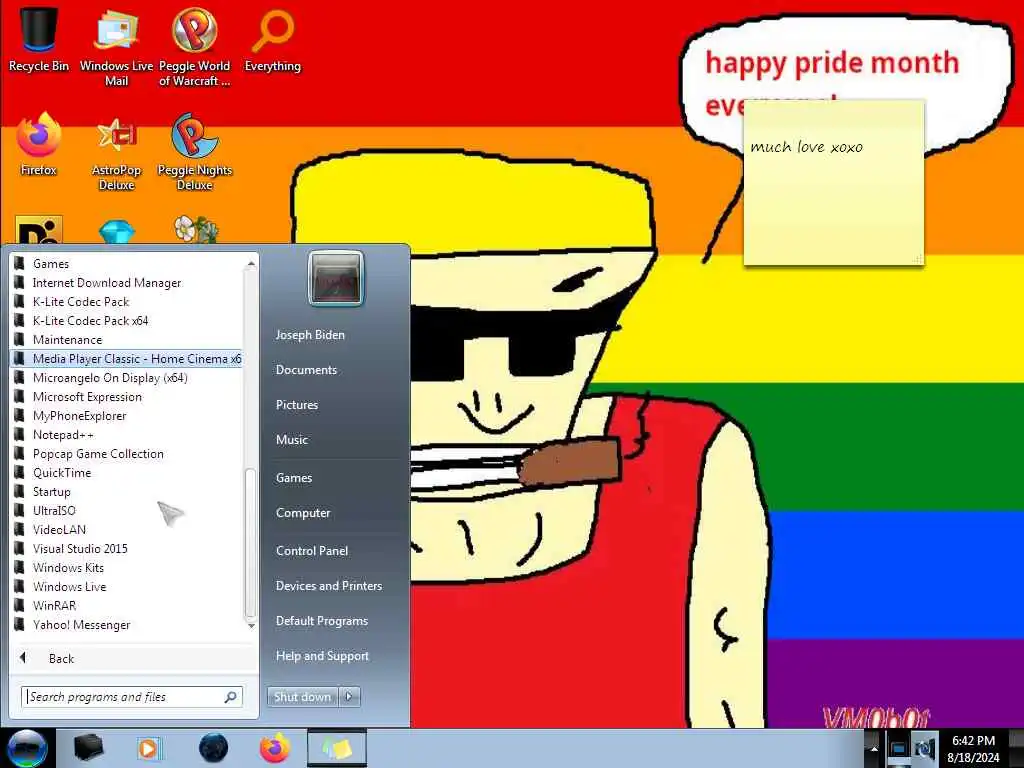Open Documents from Start menu

point(306,370)
